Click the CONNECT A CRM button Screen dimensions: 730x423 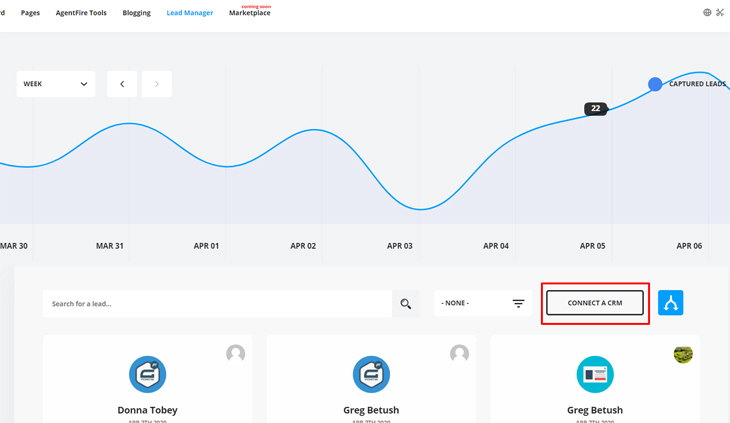(595, 303)
